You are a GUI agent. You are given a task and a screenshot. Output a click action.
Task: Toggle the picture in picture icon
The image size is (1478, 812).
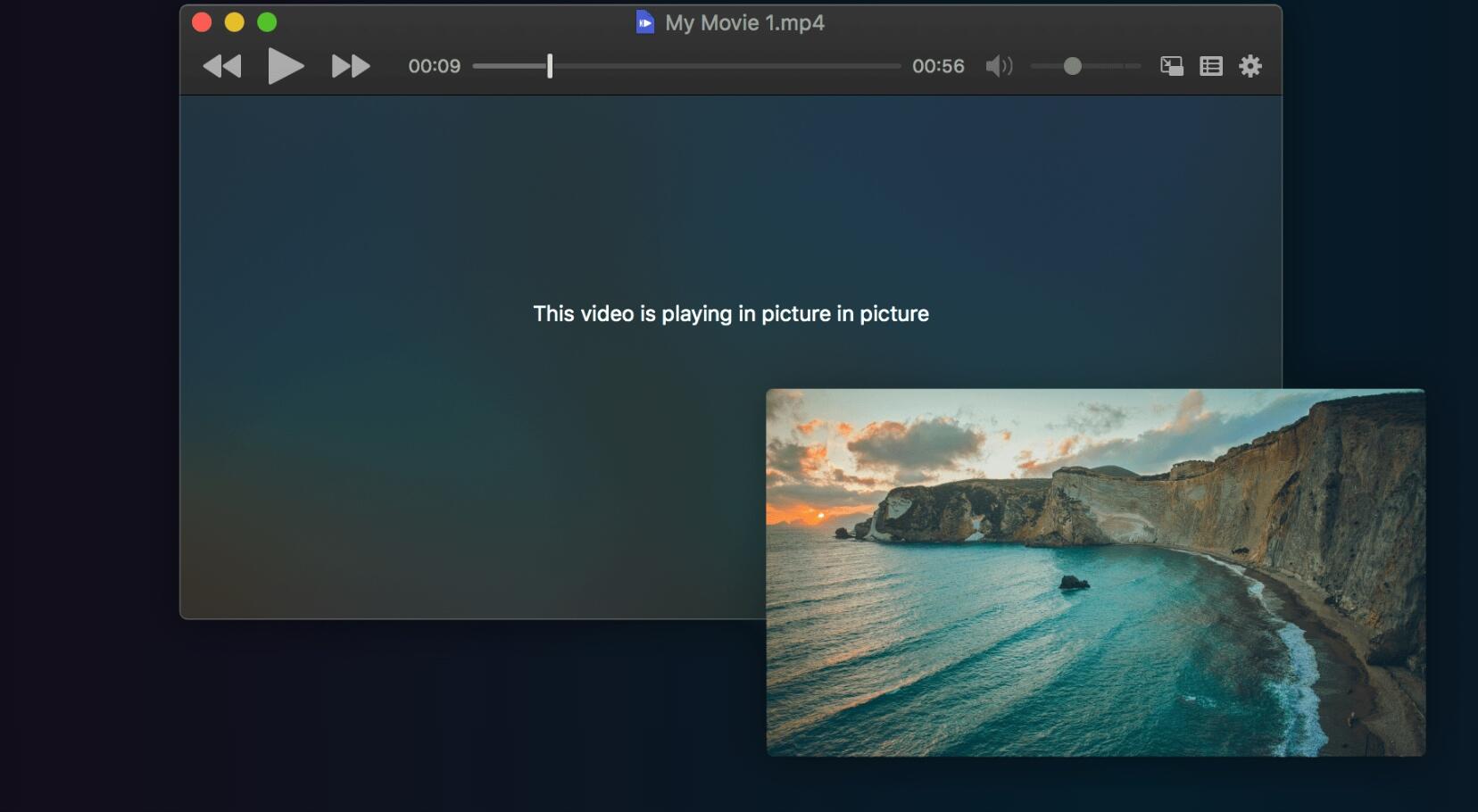pyautogui.click(x=1171, y=66)
